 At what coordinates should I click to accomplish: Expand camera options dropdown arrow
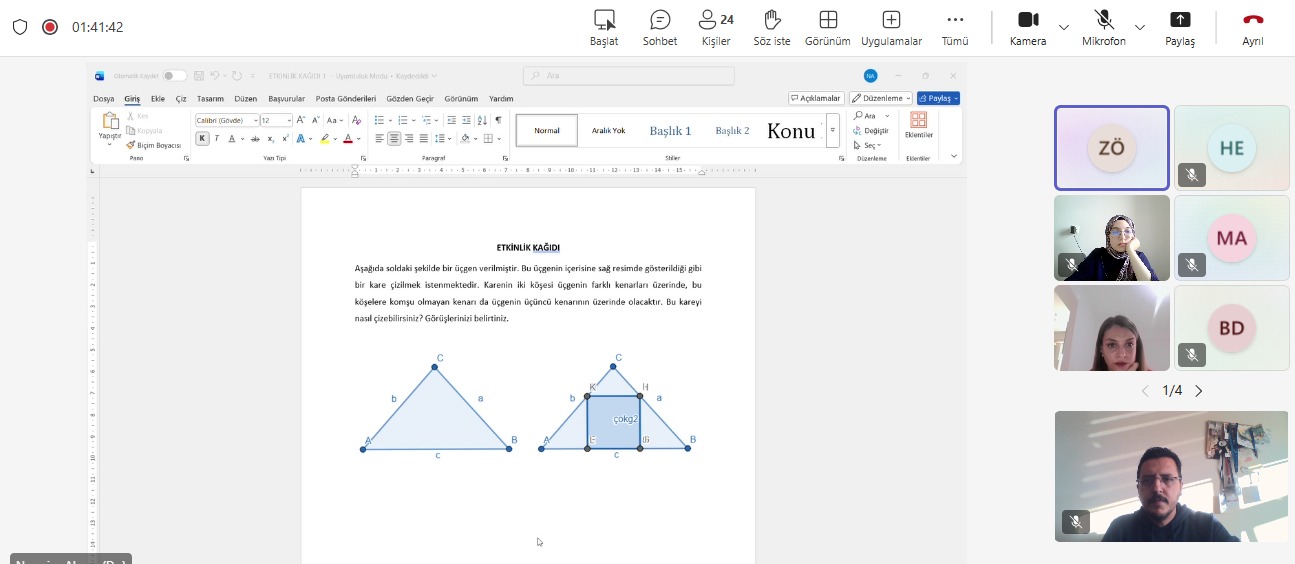tap(1064, 27)
